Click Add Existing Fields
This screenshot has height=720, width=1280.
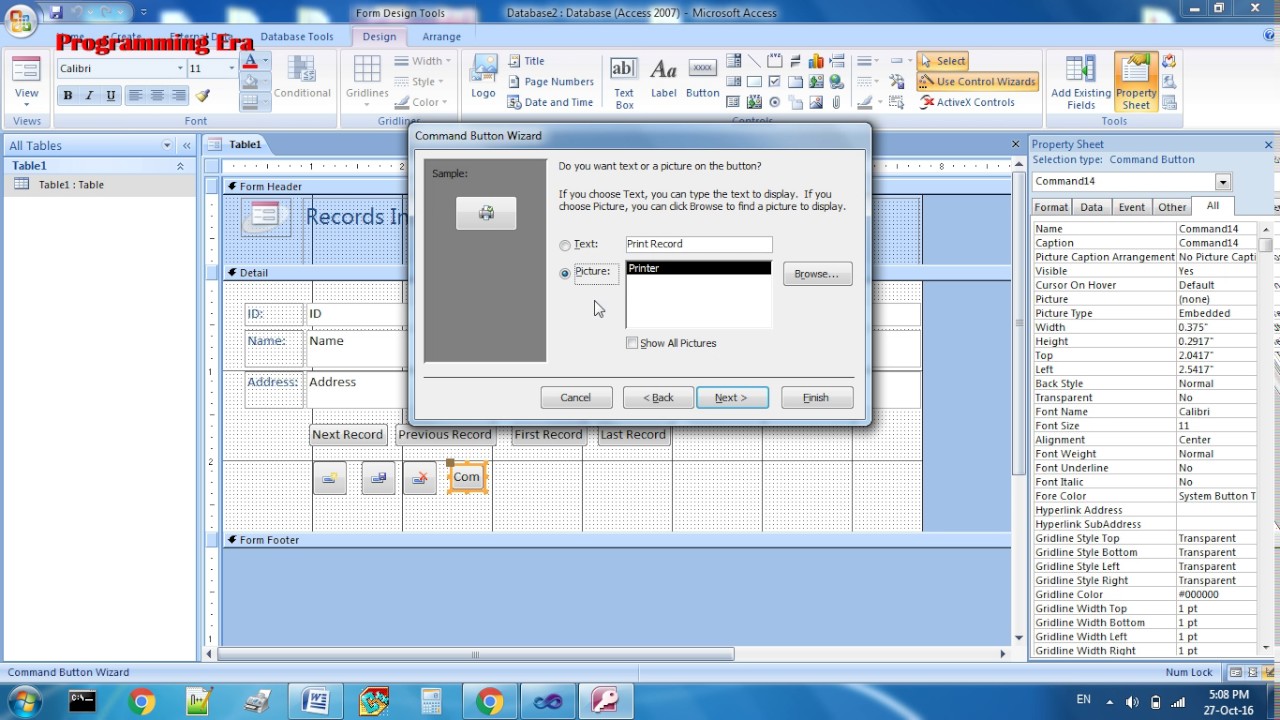[1081, 82]
